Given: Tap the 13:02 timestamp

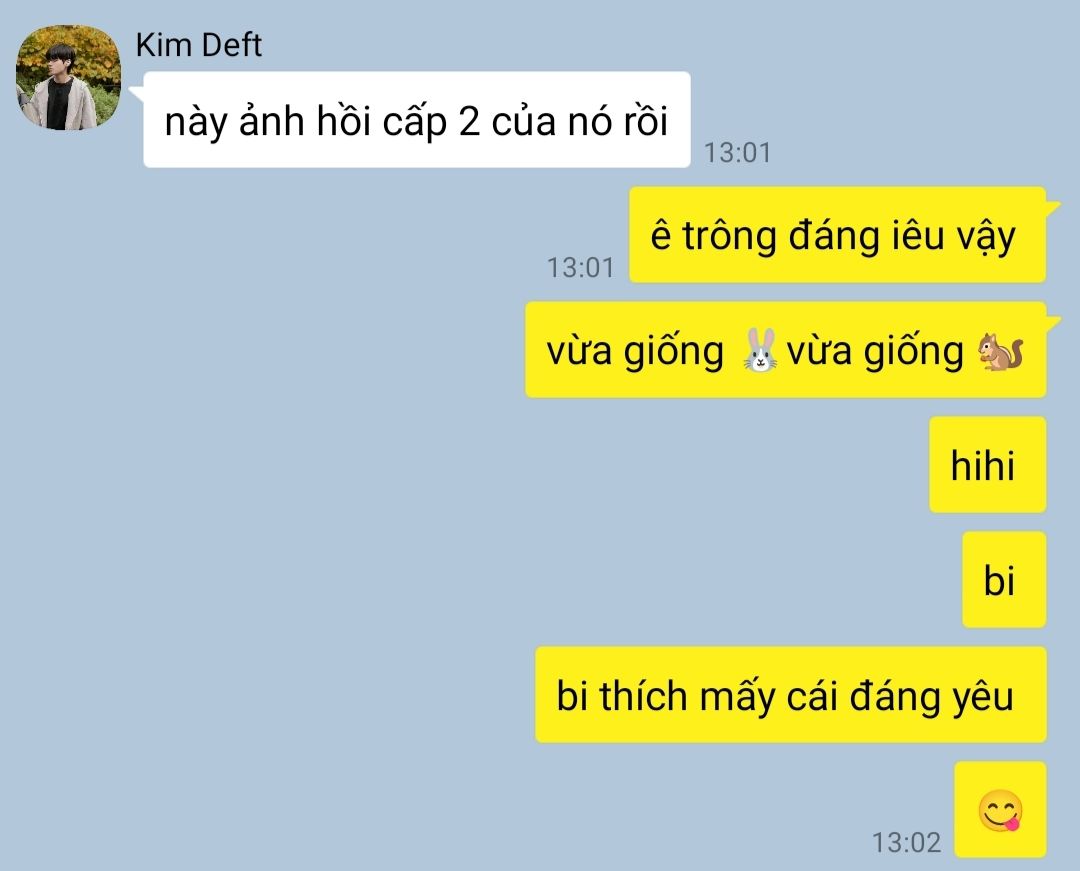Looking at the screenshot, I should [906, 842].
